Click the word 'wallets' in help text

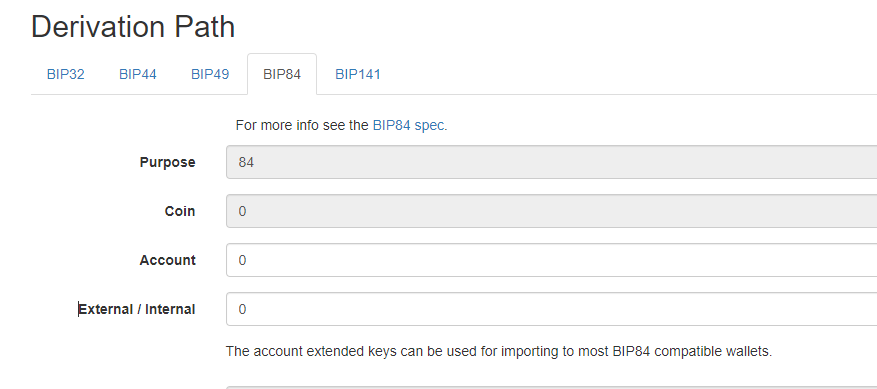point(751,352)
